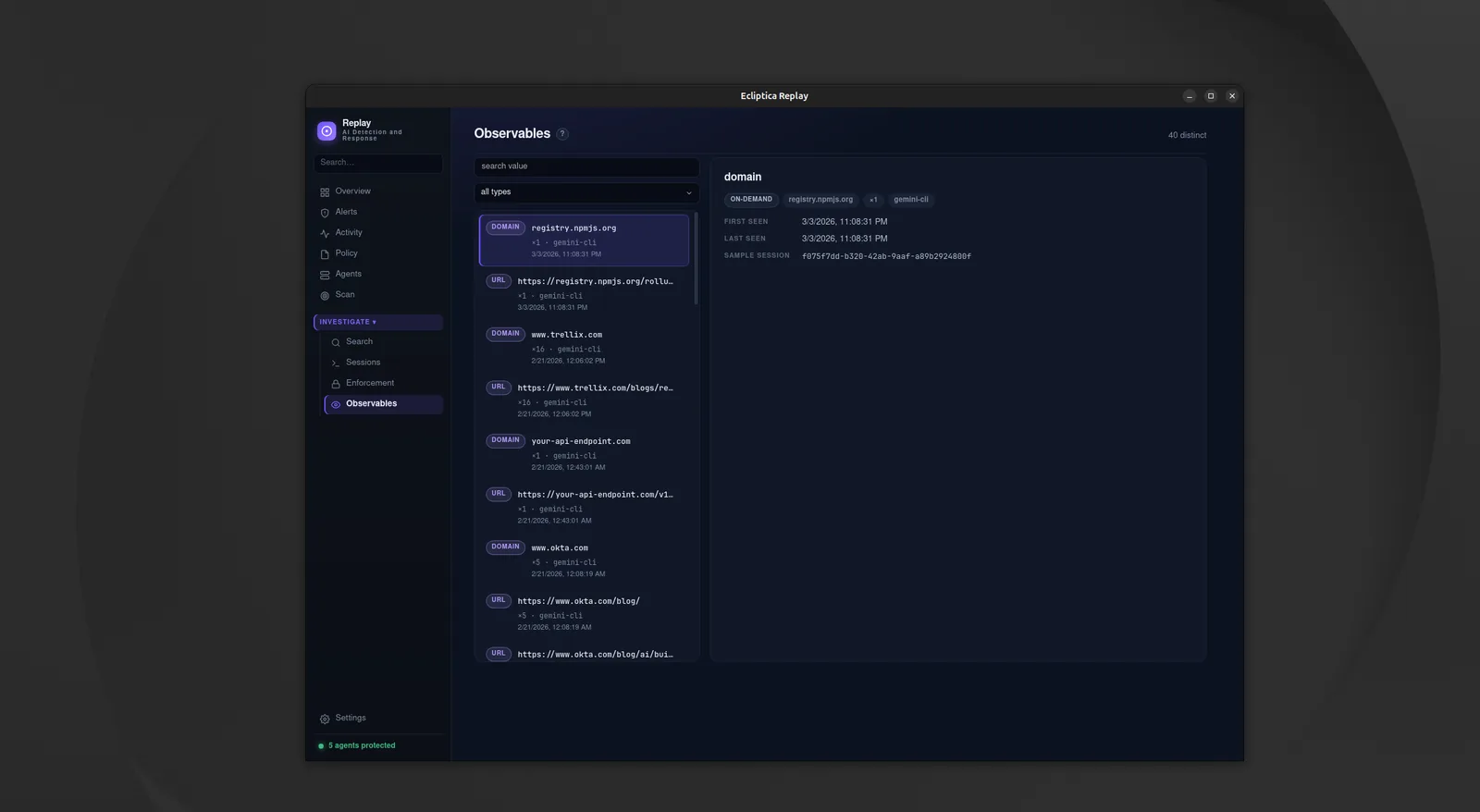Screen dimensions: 1480x812
Task: Select the https://www.okta.com/blog/ai/bui… URL row
Action: [584, 653]
